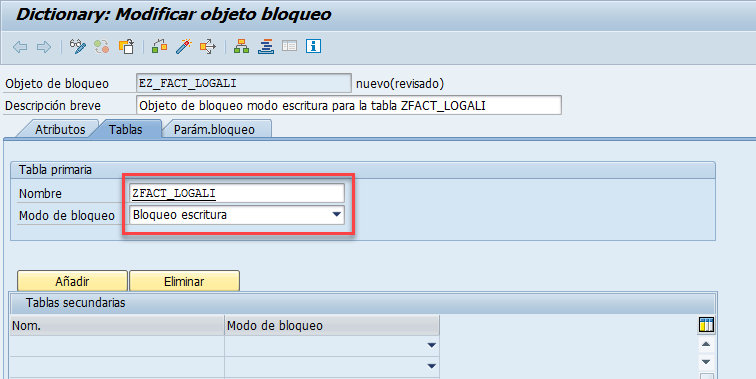Click the 'Modo de bloqueo' label in Tabla primaria
The height and width of the screenshot is (379, 756).
(x=67, y=216)
